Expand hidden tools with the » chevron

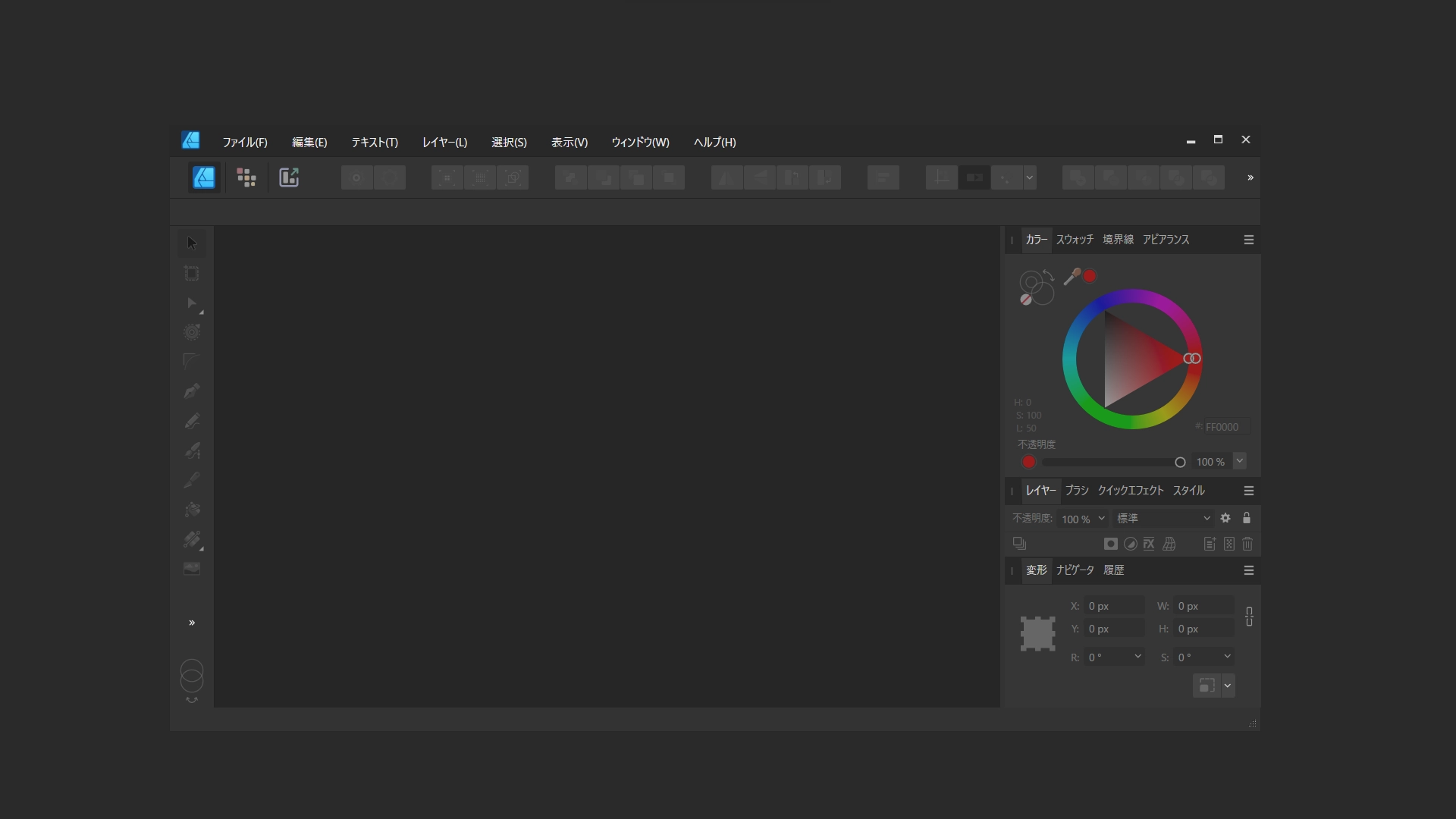[x=192, y=623]
